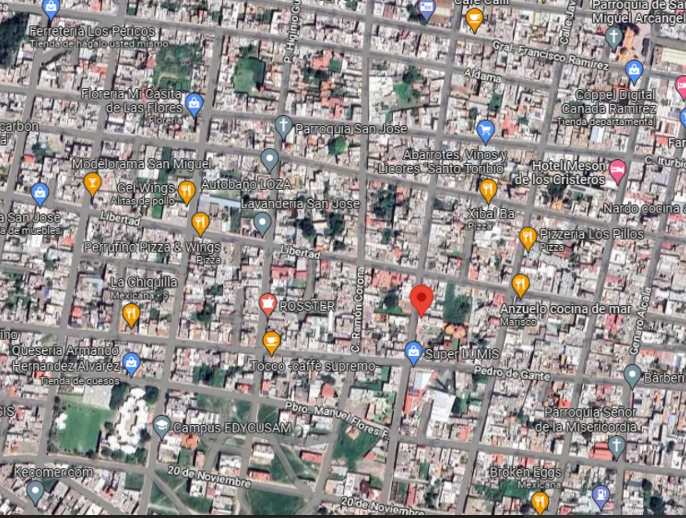Viewport: 686px width, 518px height.
Task: Click Abarrotes Santo Toribio cart icon
Action: click(x=485, y=132)
